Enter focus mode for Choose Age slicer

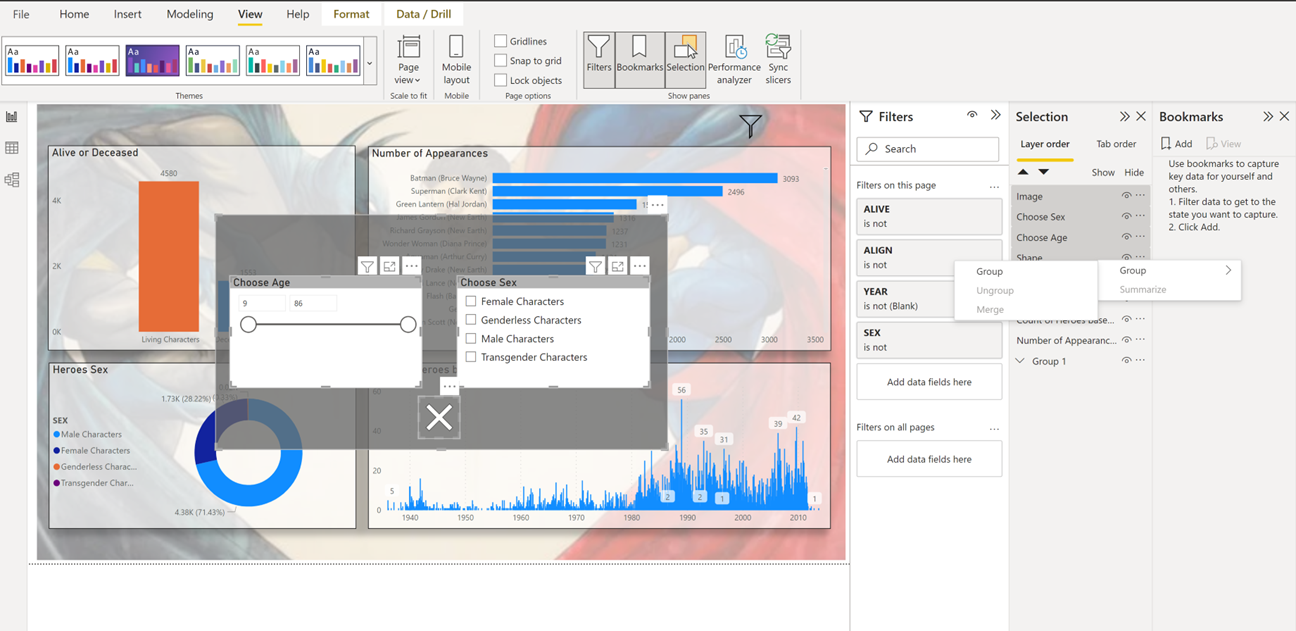(390, 266)
